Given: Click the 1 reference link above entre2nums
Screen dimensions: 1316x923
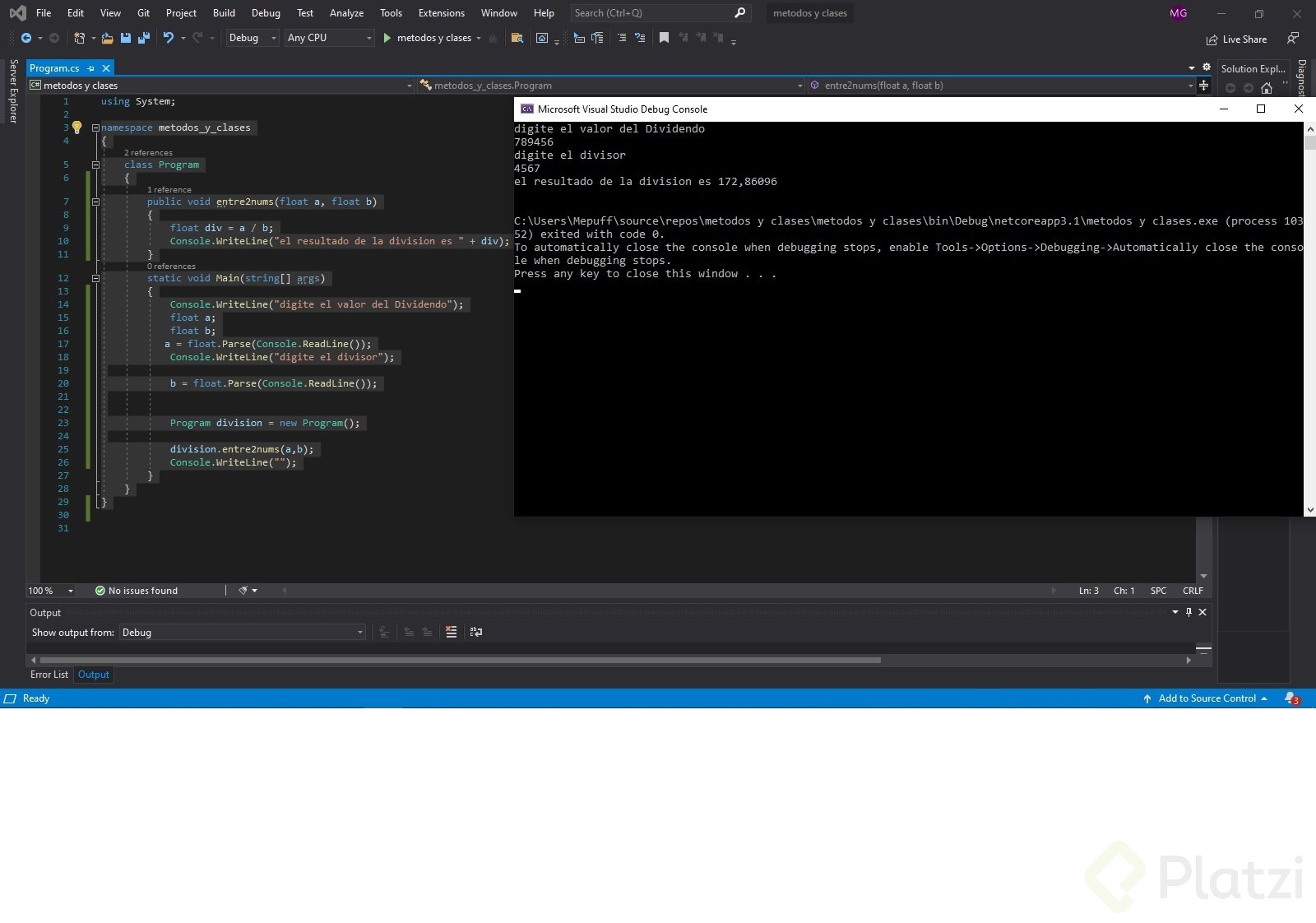Looking at the screenshot, I should click(x=169, y=190).
